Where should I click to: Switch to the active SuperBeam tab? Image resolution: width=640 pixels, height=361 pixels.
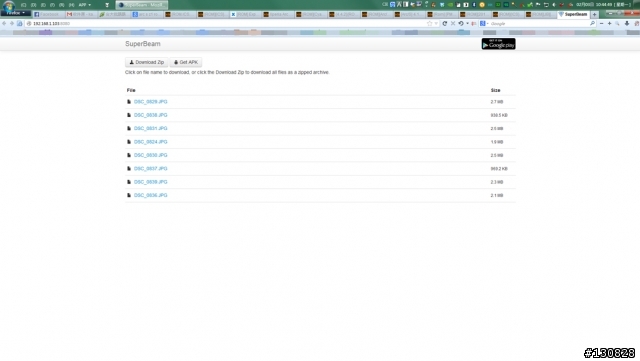point(573,14)
